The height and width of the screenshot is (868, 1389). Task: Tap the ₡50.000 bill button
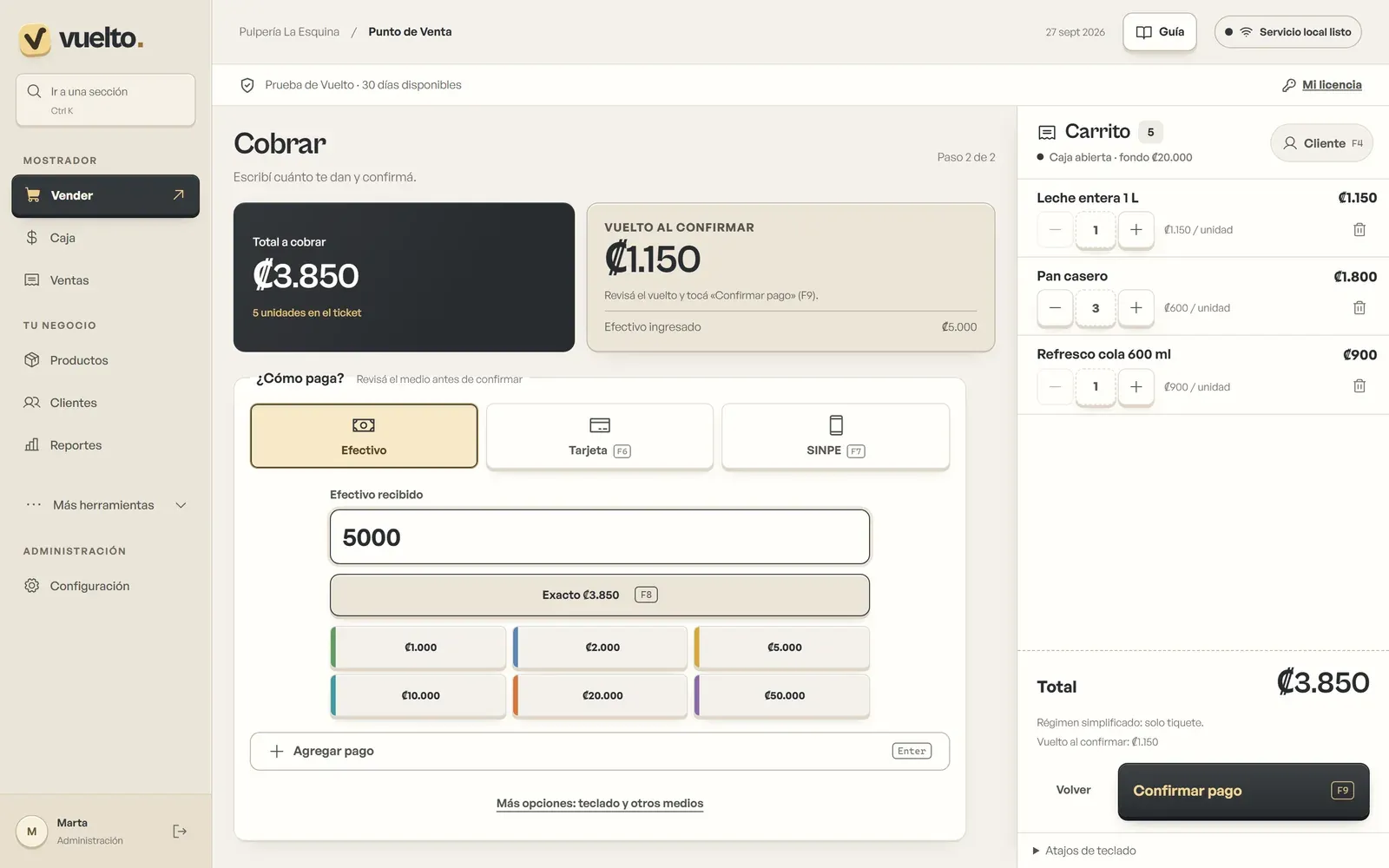pyautogui.click(x=782, y=695)
